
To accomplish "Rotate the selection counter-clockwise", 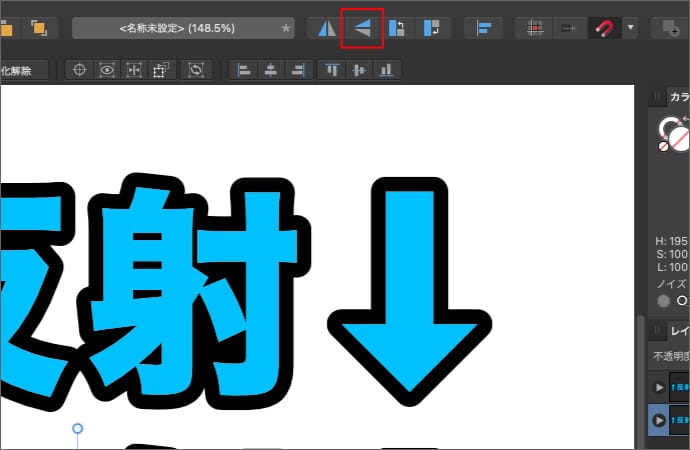I will (397, 28).
